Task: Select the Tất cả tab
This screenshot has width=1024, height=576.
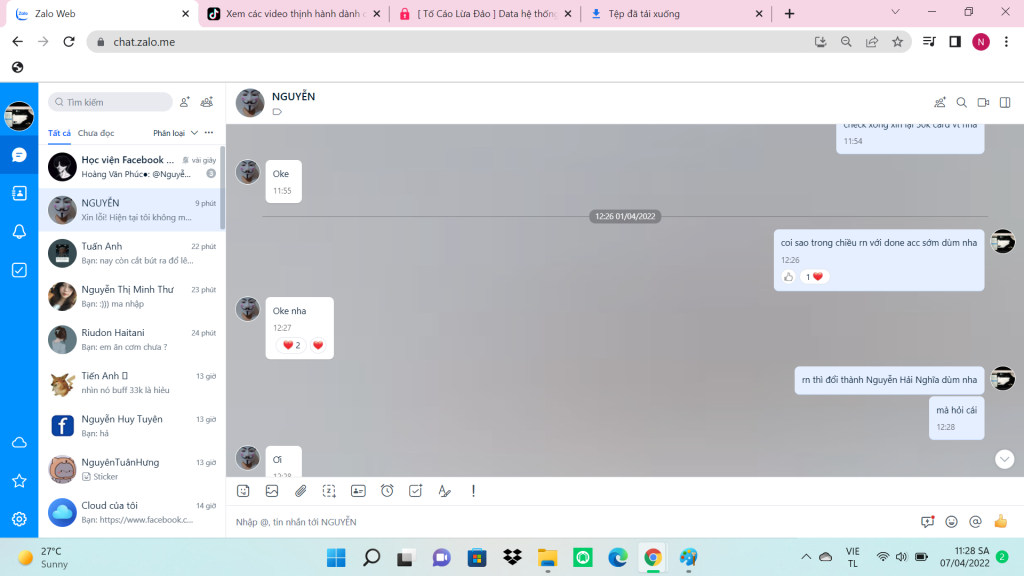Action: point(59,133)
